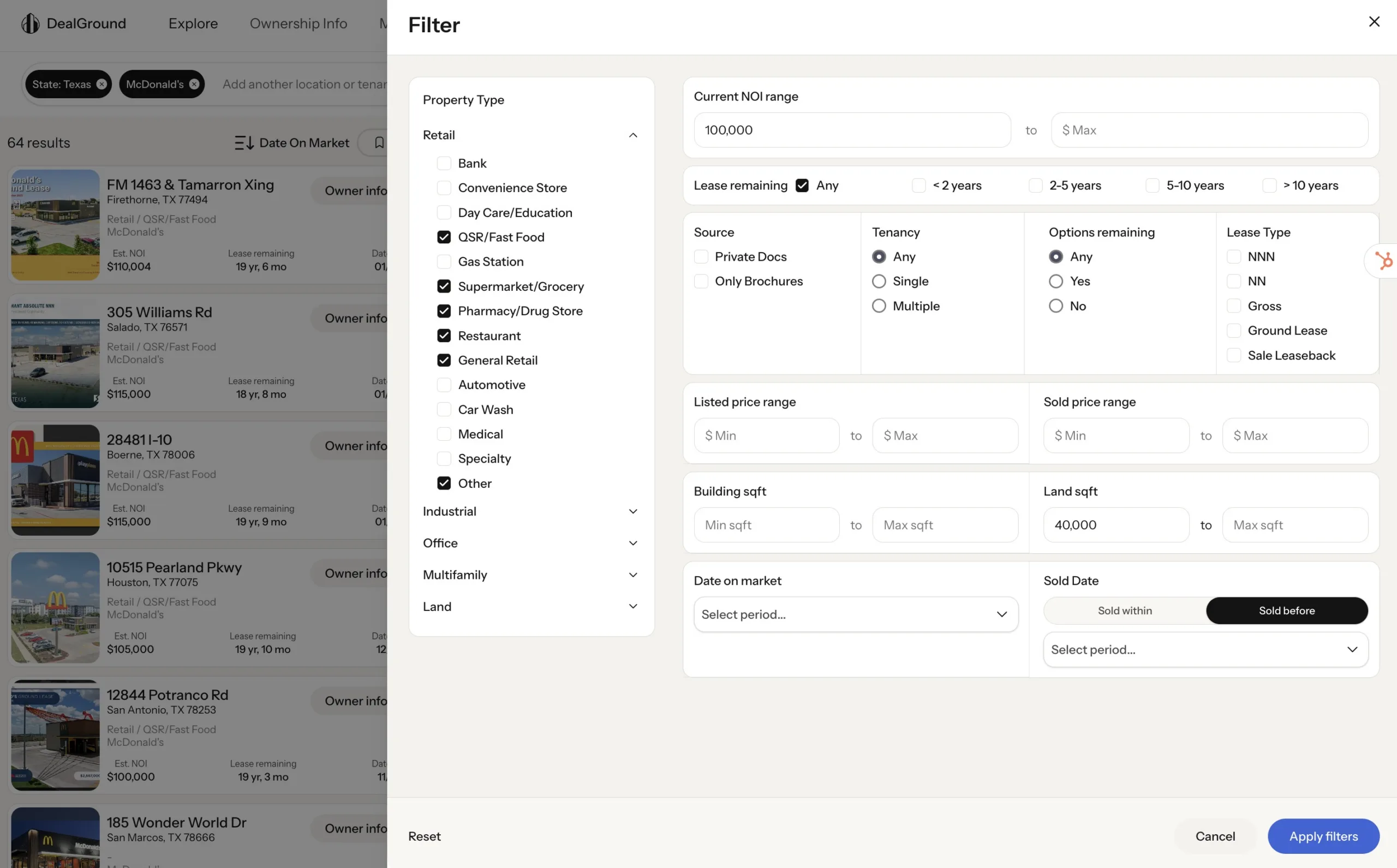Open the HubSpot chat widget
This screenshot has height=868, width=1397.
(x=1384, y=261)
